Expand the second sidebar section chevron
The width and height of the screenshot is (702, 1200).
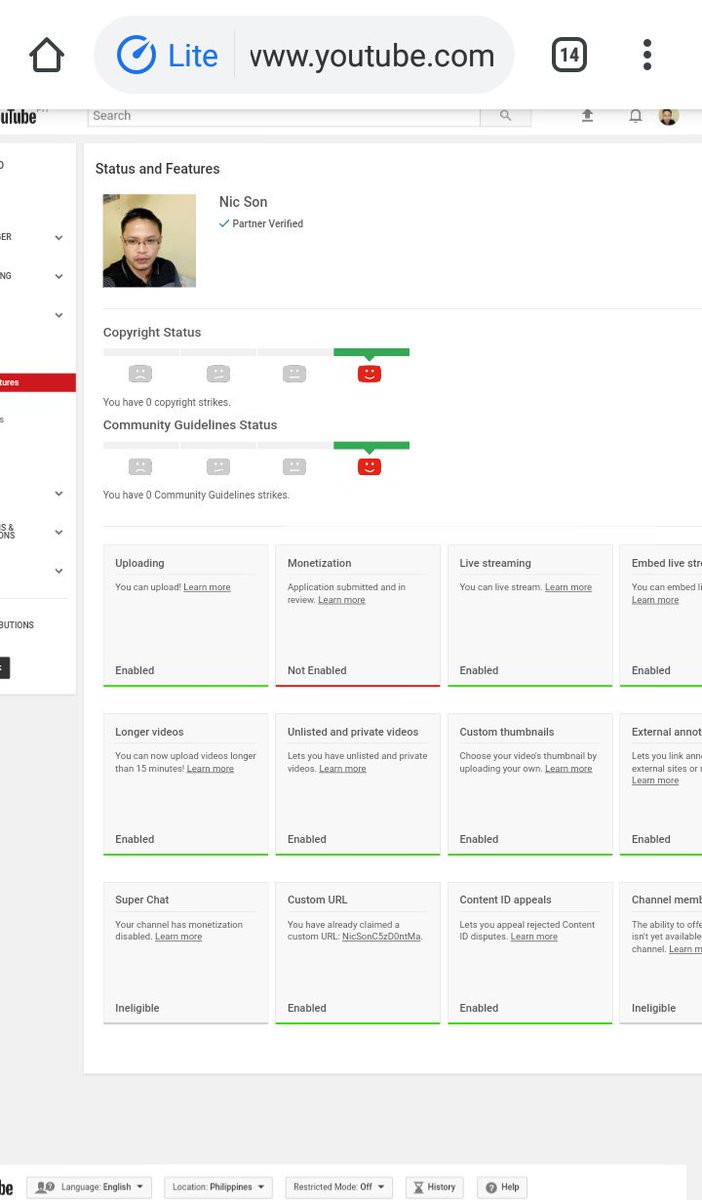click(58, 277)
